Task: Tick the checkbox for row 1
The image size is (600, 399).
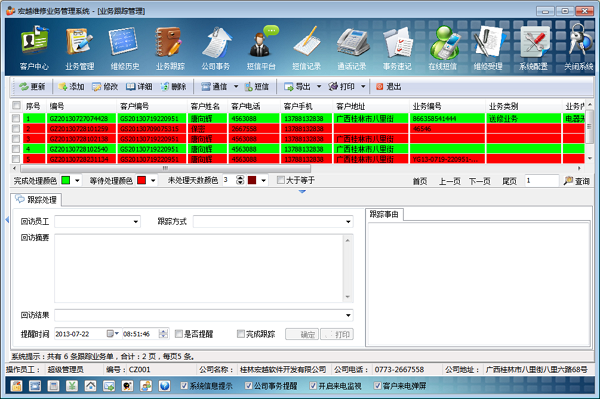Action: 16,118
